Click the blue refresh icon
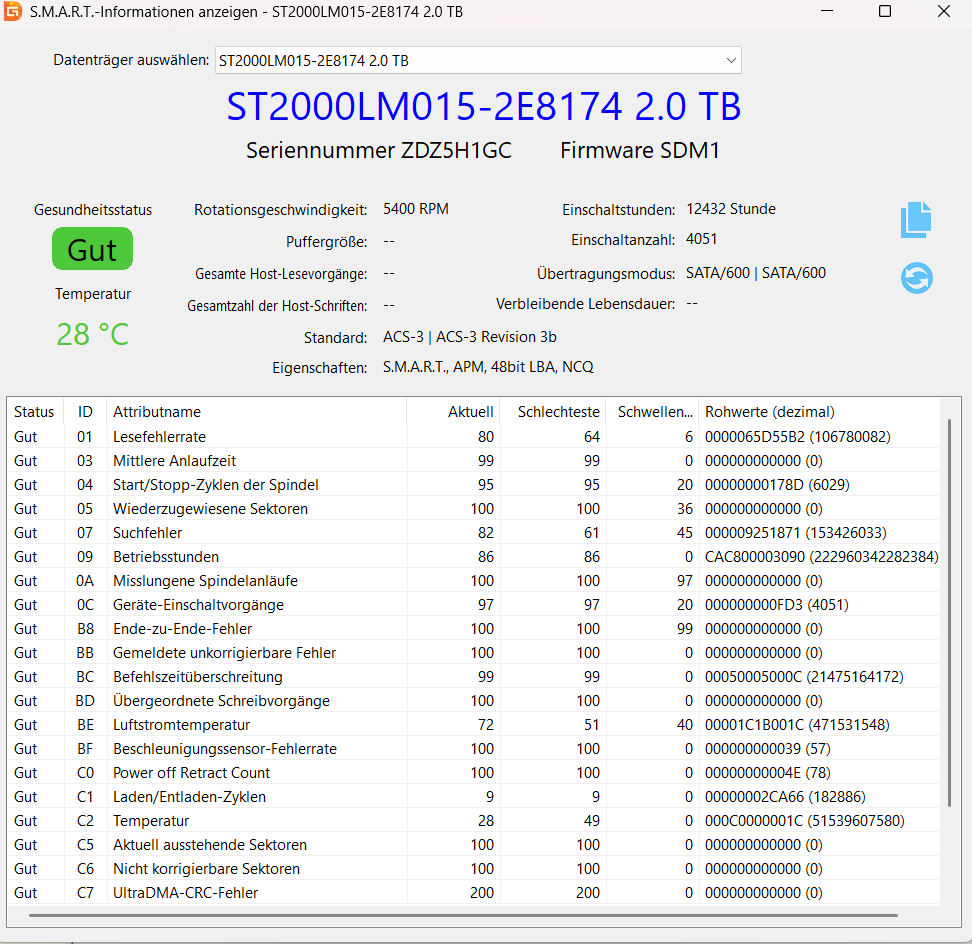Viewport: 972px width, 944px height. click(x=916, y=277)
